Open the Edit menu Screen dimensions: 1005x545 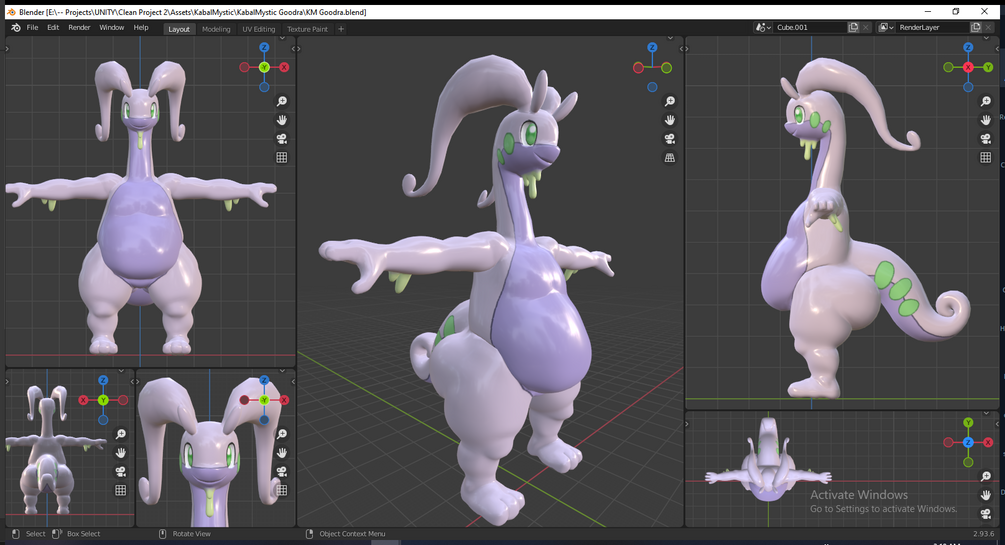click(x=53, y=28)
